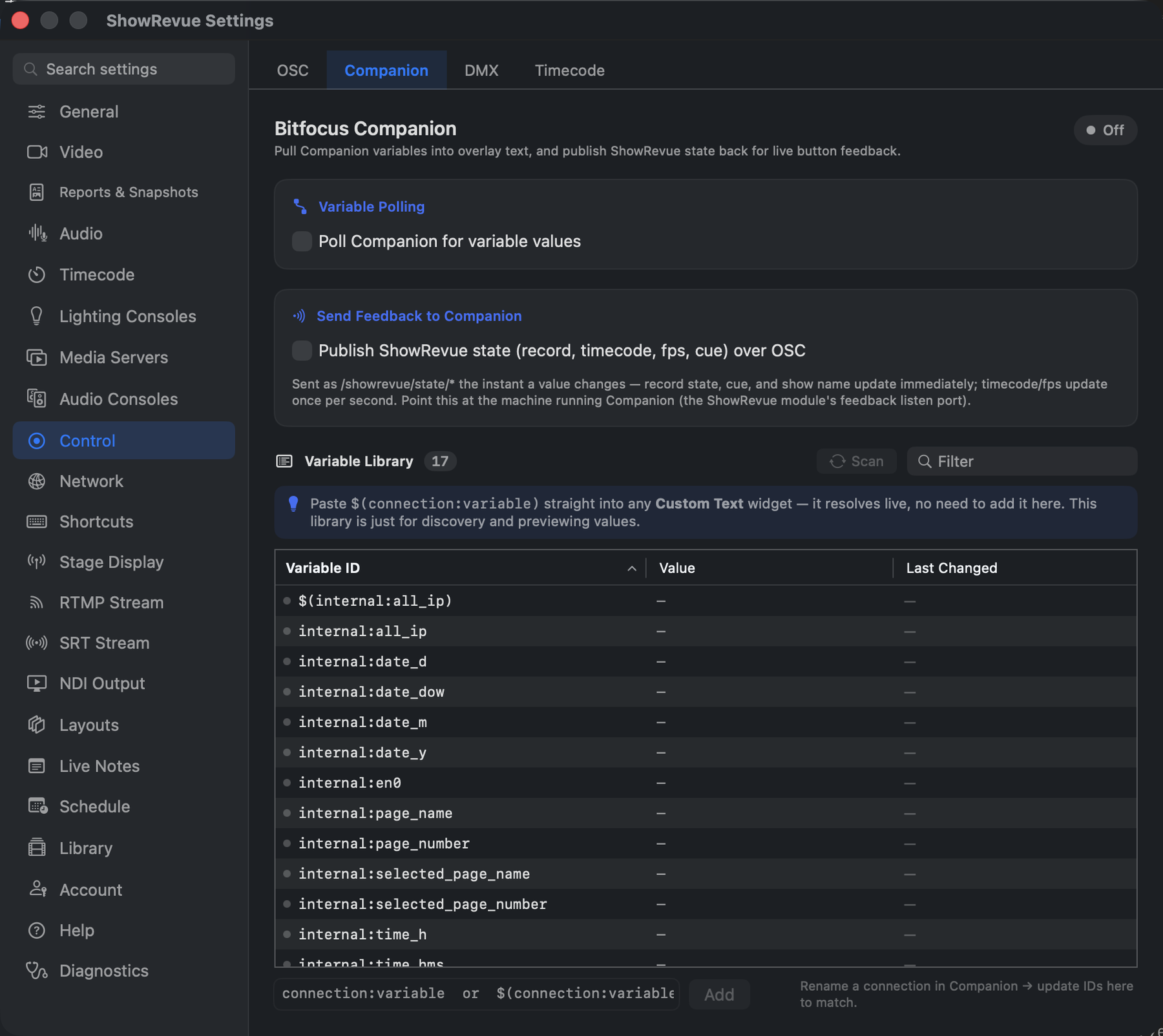The height and width of the screenshot is (1036, 1163).
Task: Click the Scan button
Action: 857,461
